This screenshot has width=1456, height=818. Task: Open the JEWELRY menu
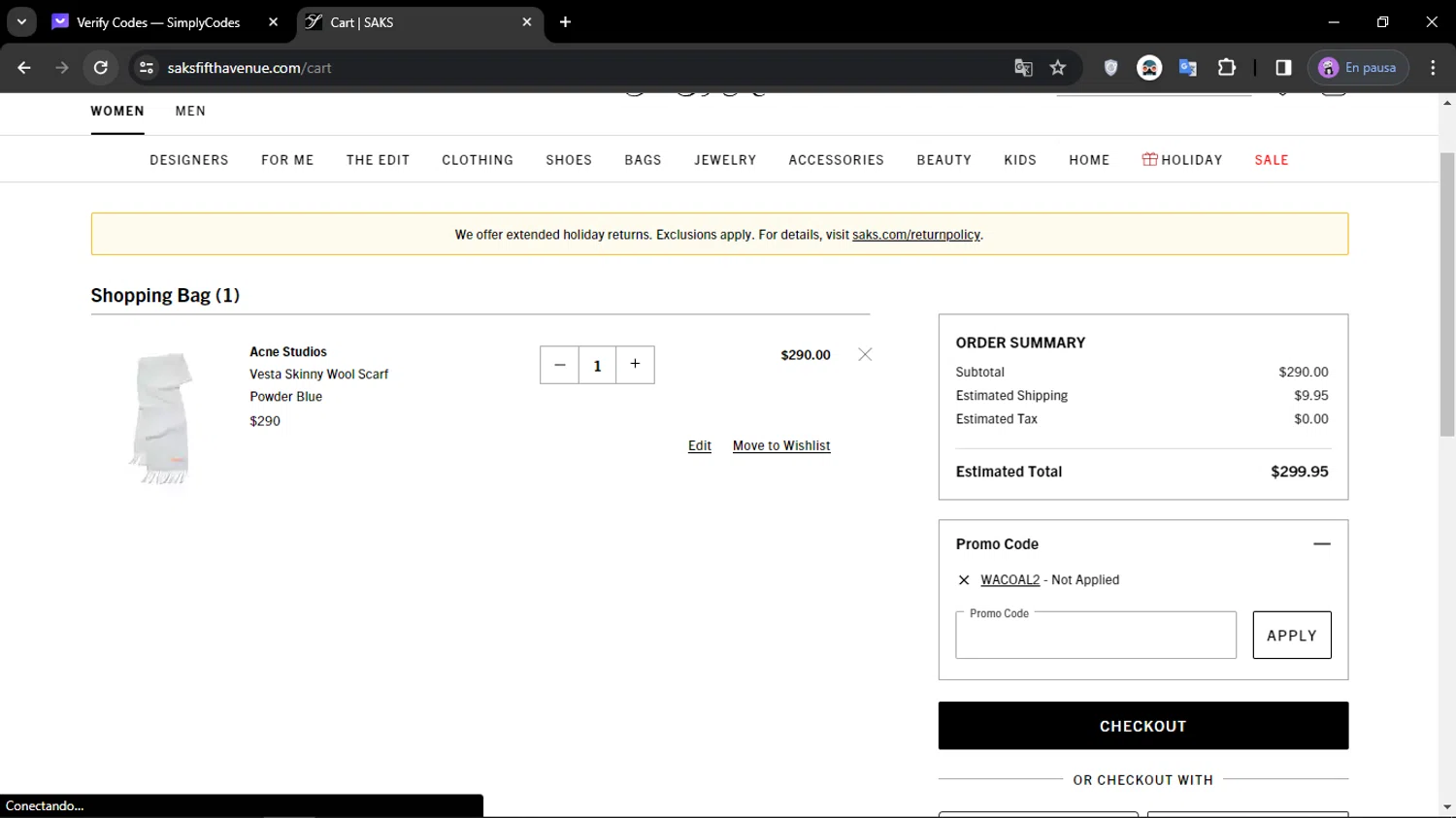pyautogui.click(x=725, y=160)
